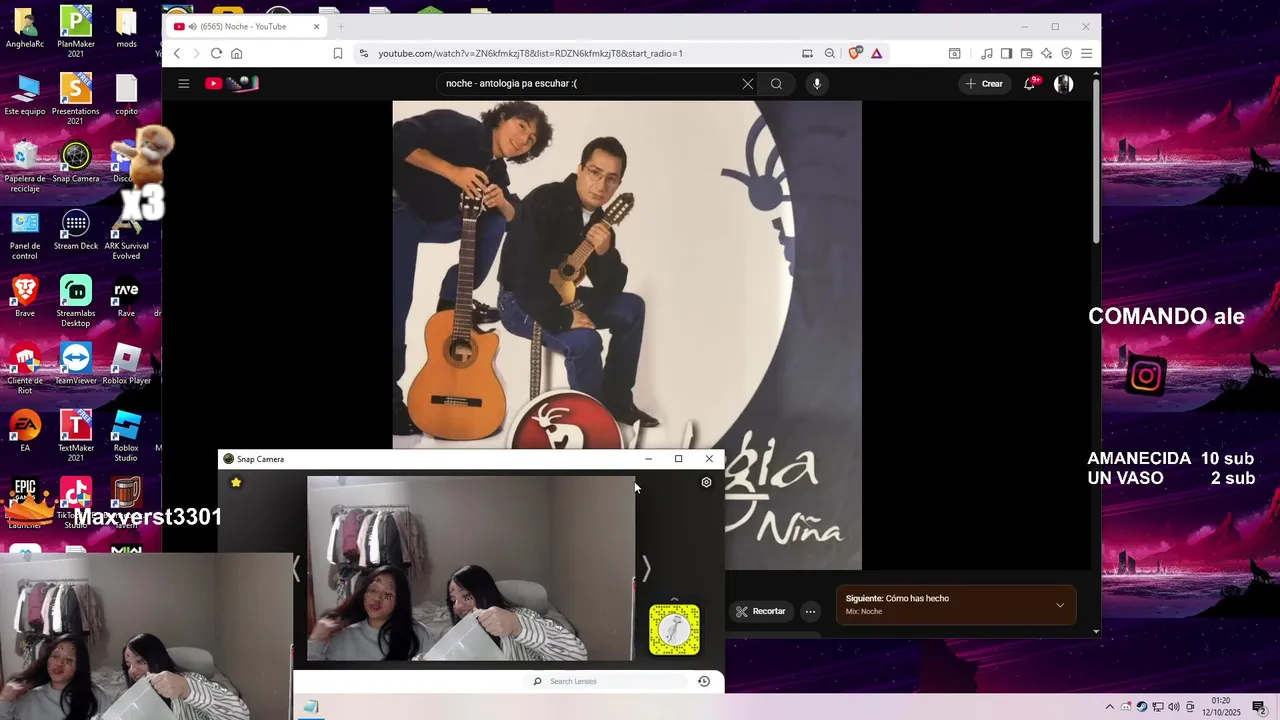Image resolution: width=1280 pixels, height=720 pixels.
Task: Open the zoom-out indicator in the address bar
Action: (830, 53)
